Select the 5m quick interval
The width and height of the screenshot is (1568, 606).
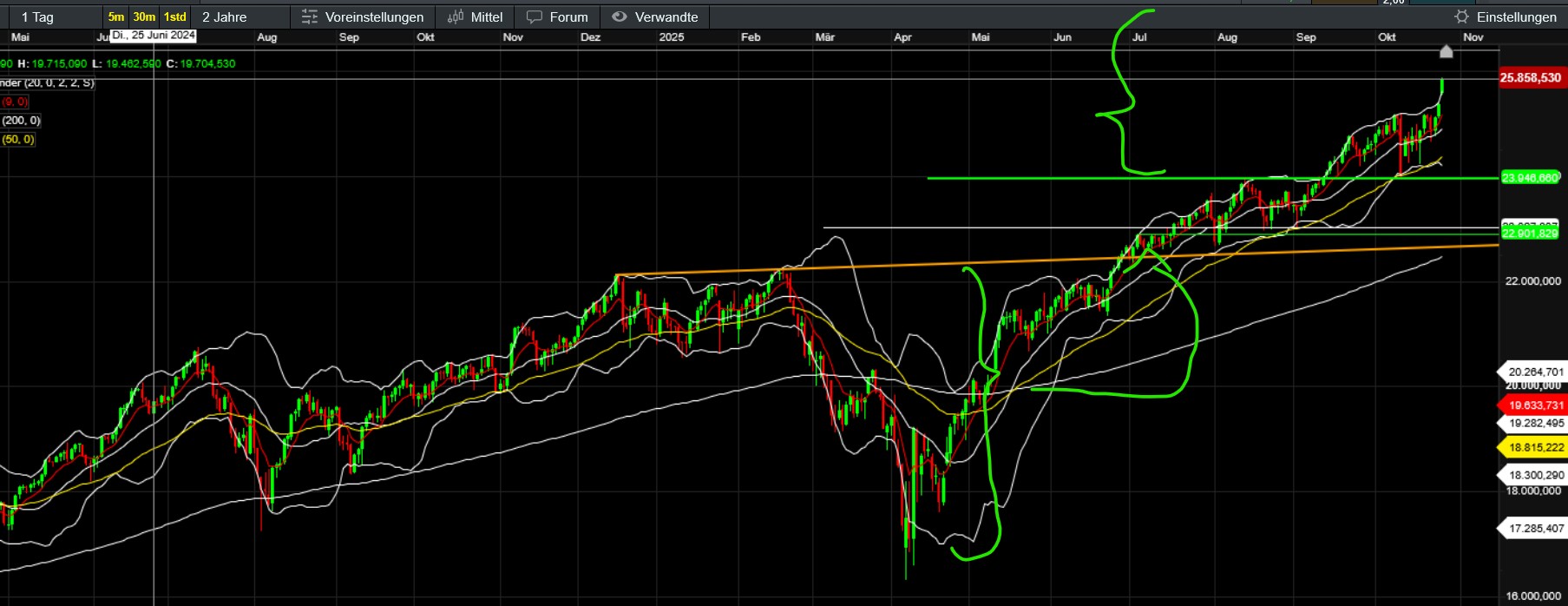tap(116, 17)
